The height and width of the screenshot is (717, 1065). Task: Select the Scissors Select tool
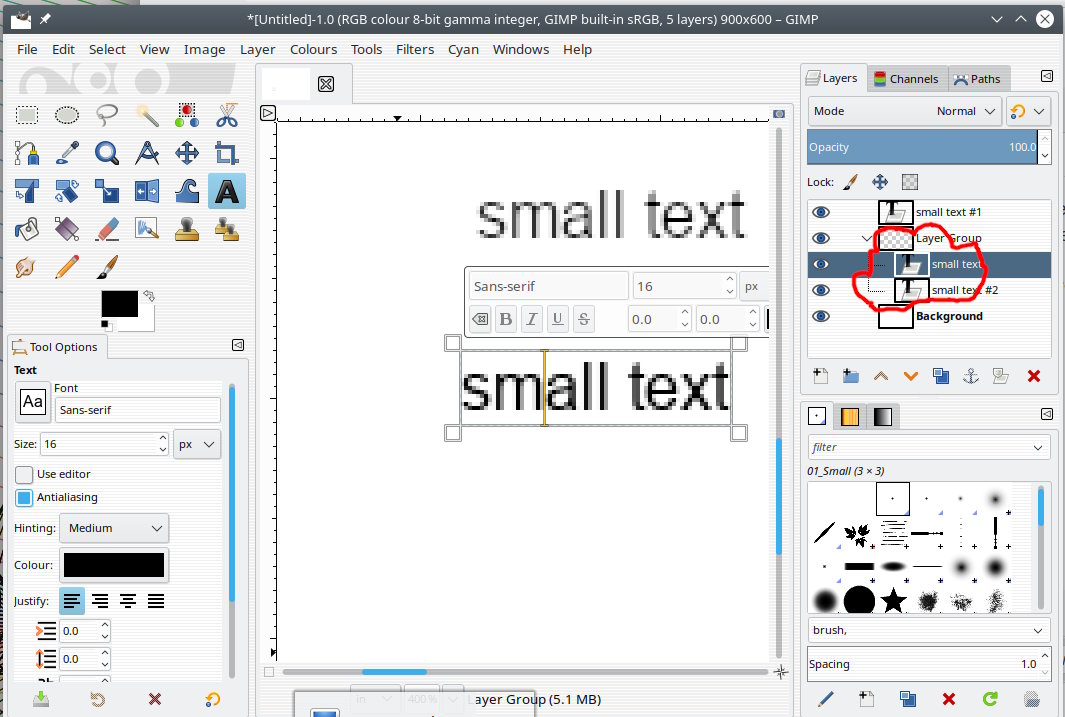click(x=227, y=115)
